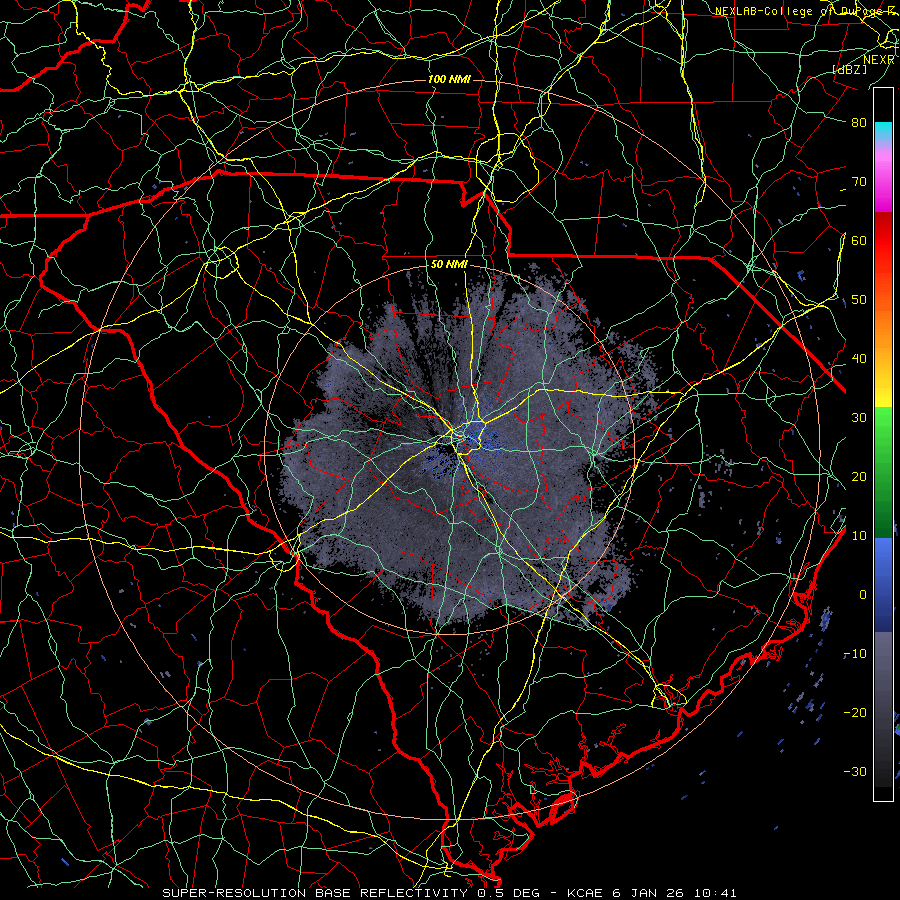Click the -10 value on the dBZ scale

855,654
